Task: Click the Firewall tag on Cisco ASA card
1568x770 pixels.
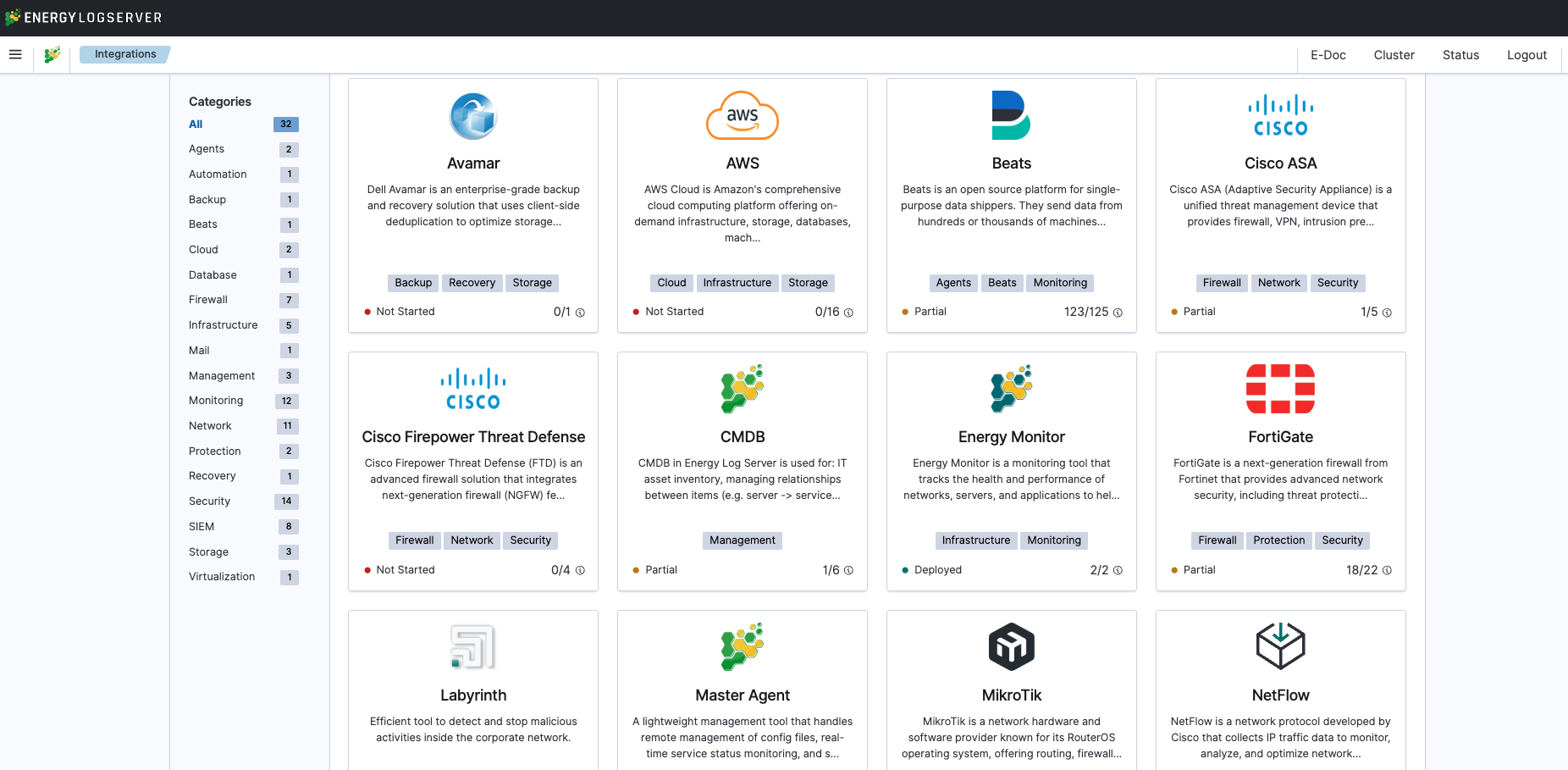Action: [1222, 283]
